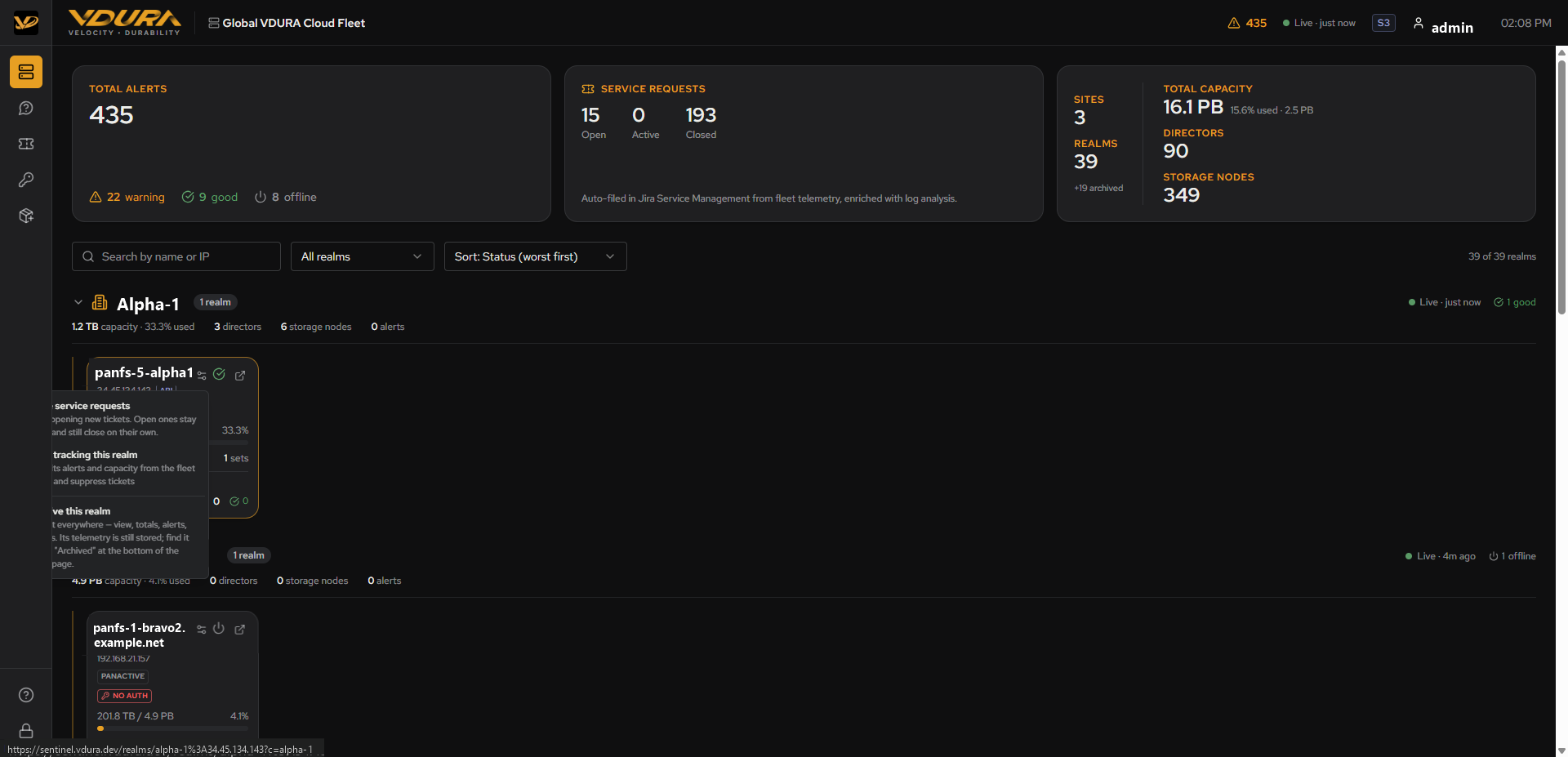Viewport: 1568px width, 757px height.
Task: Click the green good-status icon on panfs-5-alpha1
Action: [219, 374]
